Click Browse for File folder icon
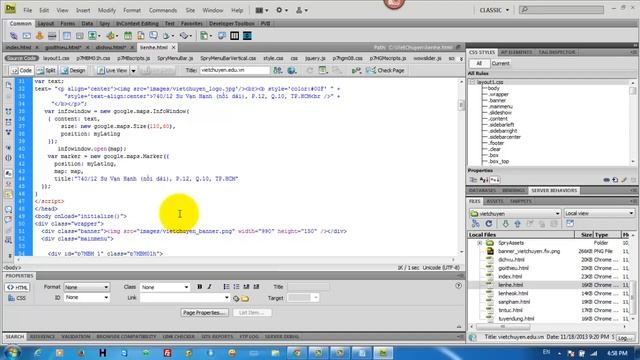Viewport: 640px width, 360px height. point(245,298)
